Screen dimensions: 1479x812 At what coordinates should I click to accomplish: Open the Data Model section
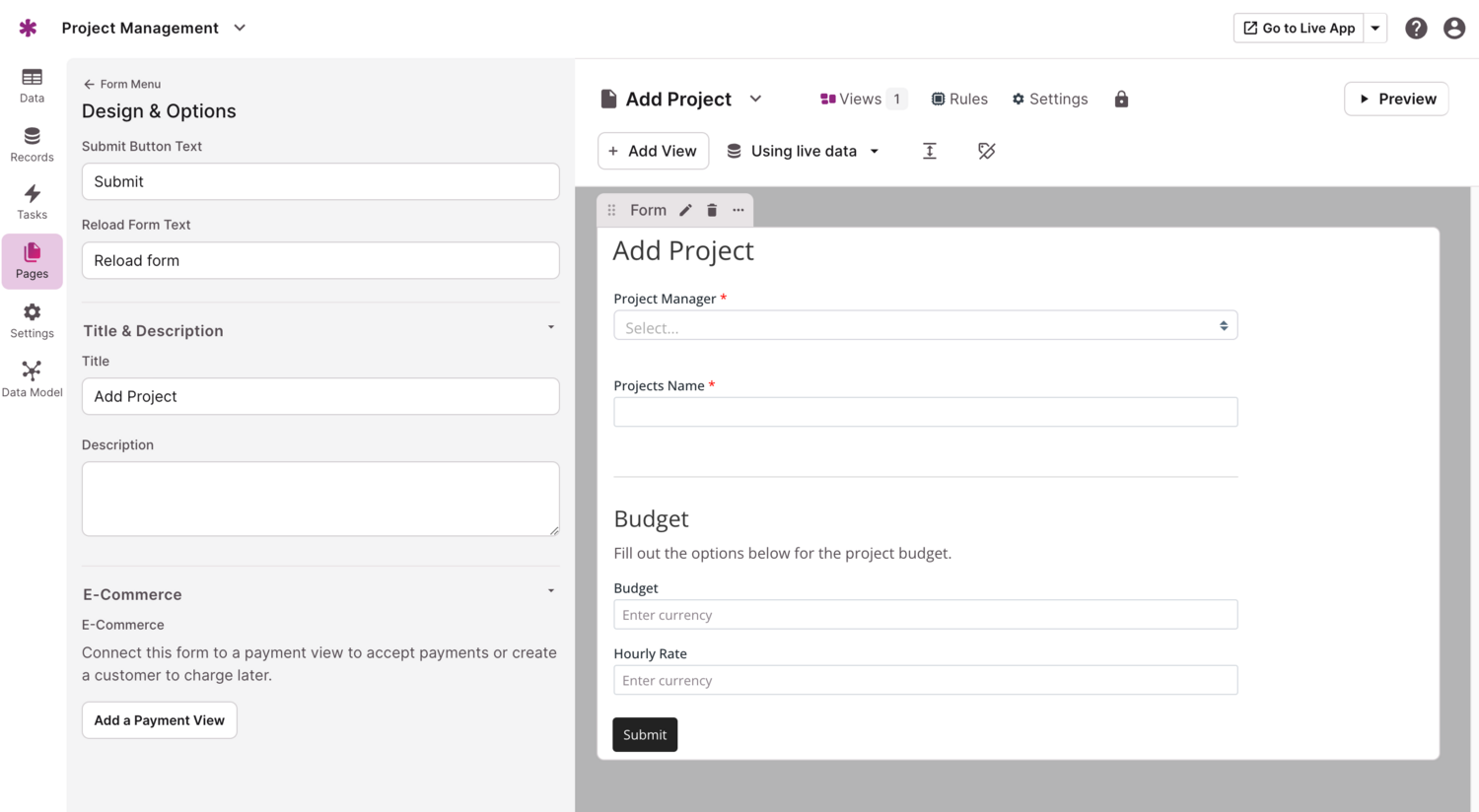tap(32, 379)
